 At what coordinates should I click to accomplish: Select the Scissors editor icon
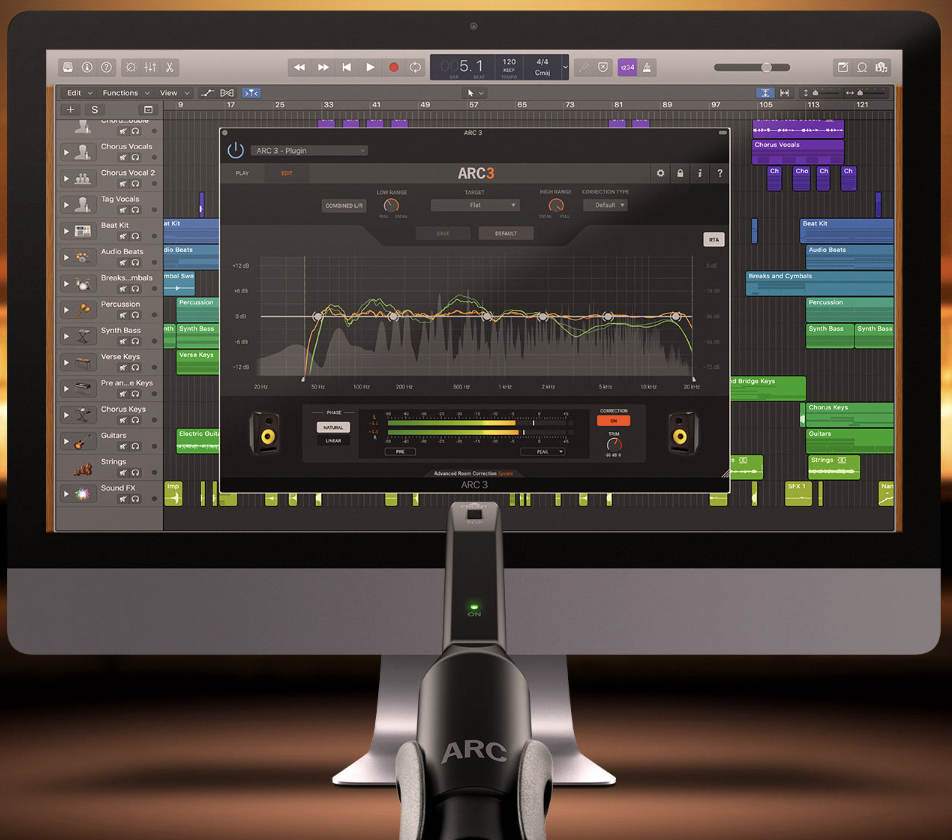tap(169, 67)
